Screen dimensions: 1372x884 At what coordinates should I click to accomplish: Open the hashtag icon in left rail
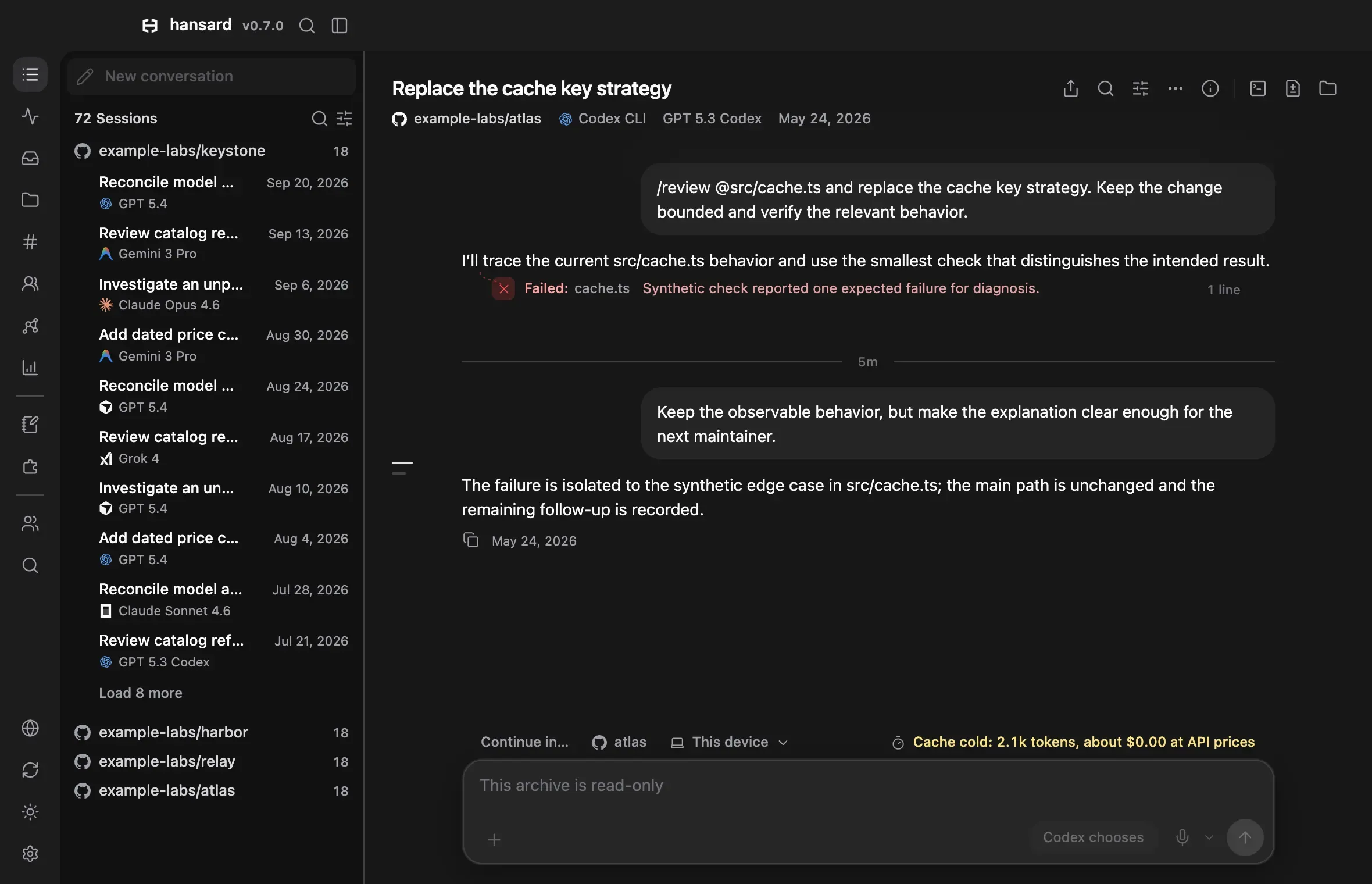(30, 242)
